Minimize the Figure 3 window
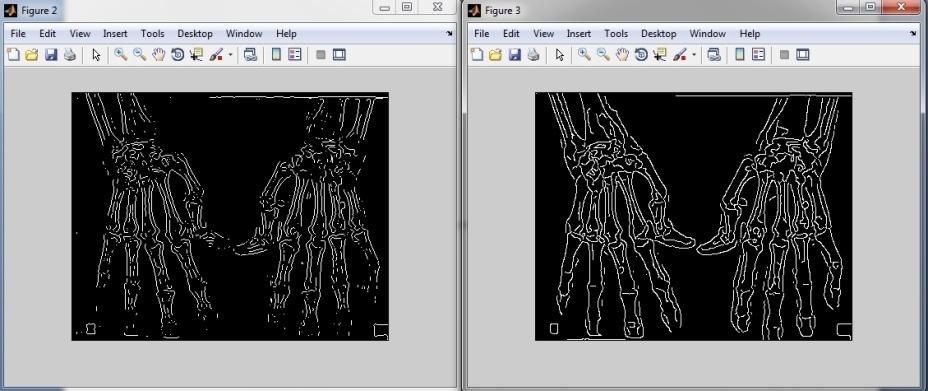Image resolution: width=928 pixels, height=391 pixels. [849, 7]
